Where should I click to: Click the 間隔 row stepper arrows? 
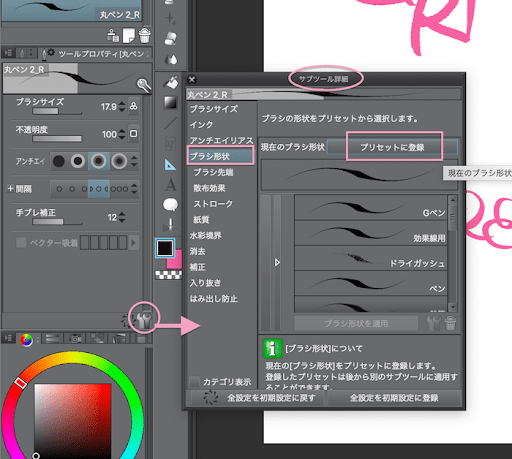click(x=134, y=189)
